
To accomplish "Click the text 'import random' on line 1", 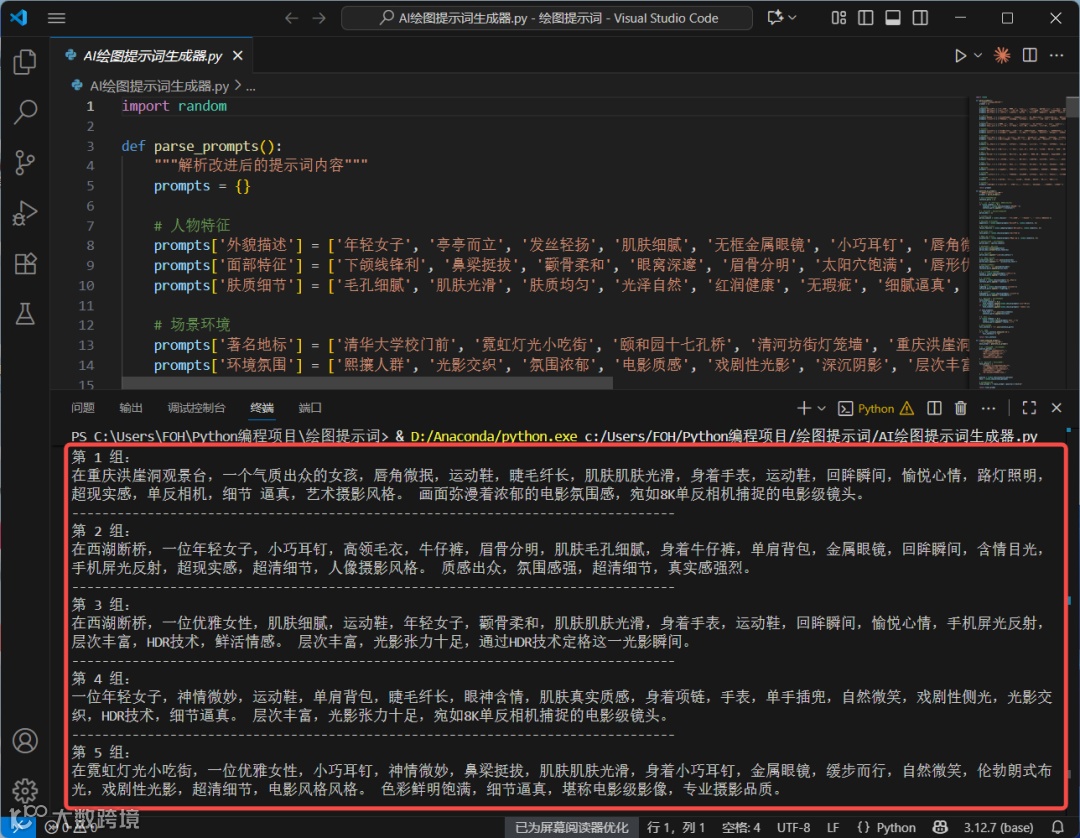I will pos(174,106).
